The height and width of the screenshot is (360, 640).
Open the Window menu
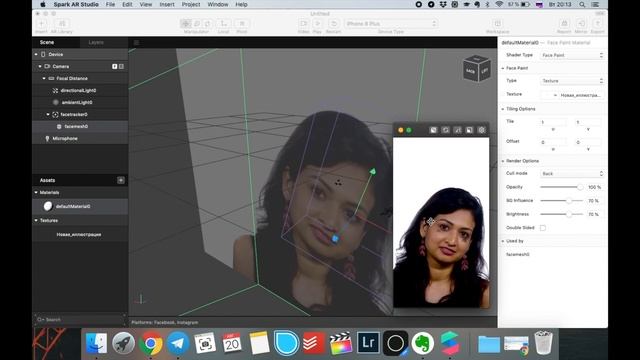218,4
